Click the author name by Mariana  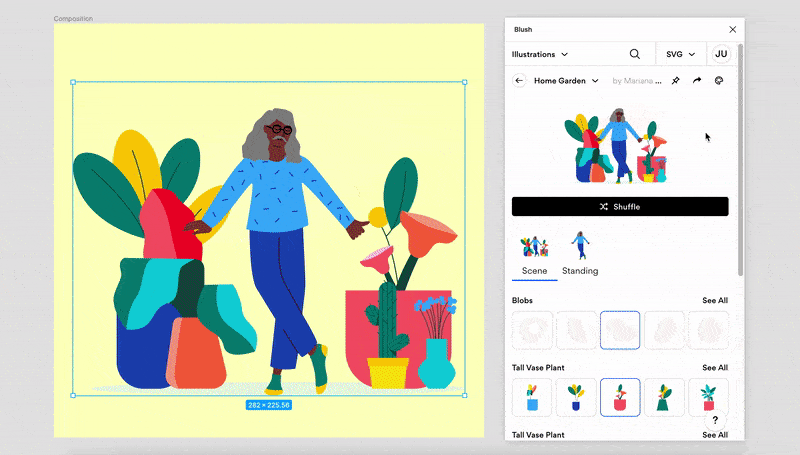(637, 81)
